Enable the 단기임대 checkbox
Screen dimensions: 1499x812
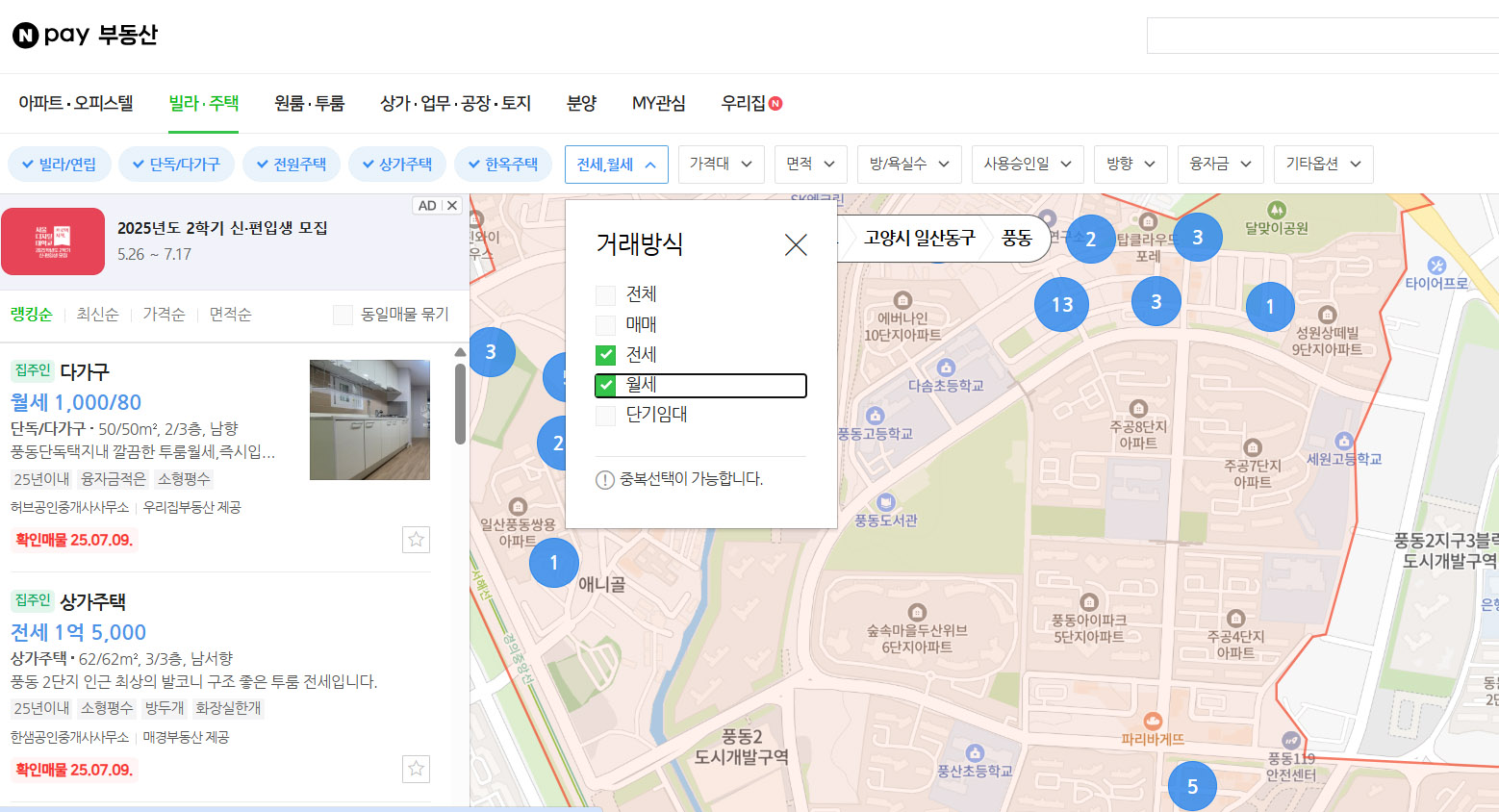pyautogui.click(x=606, y=416)
